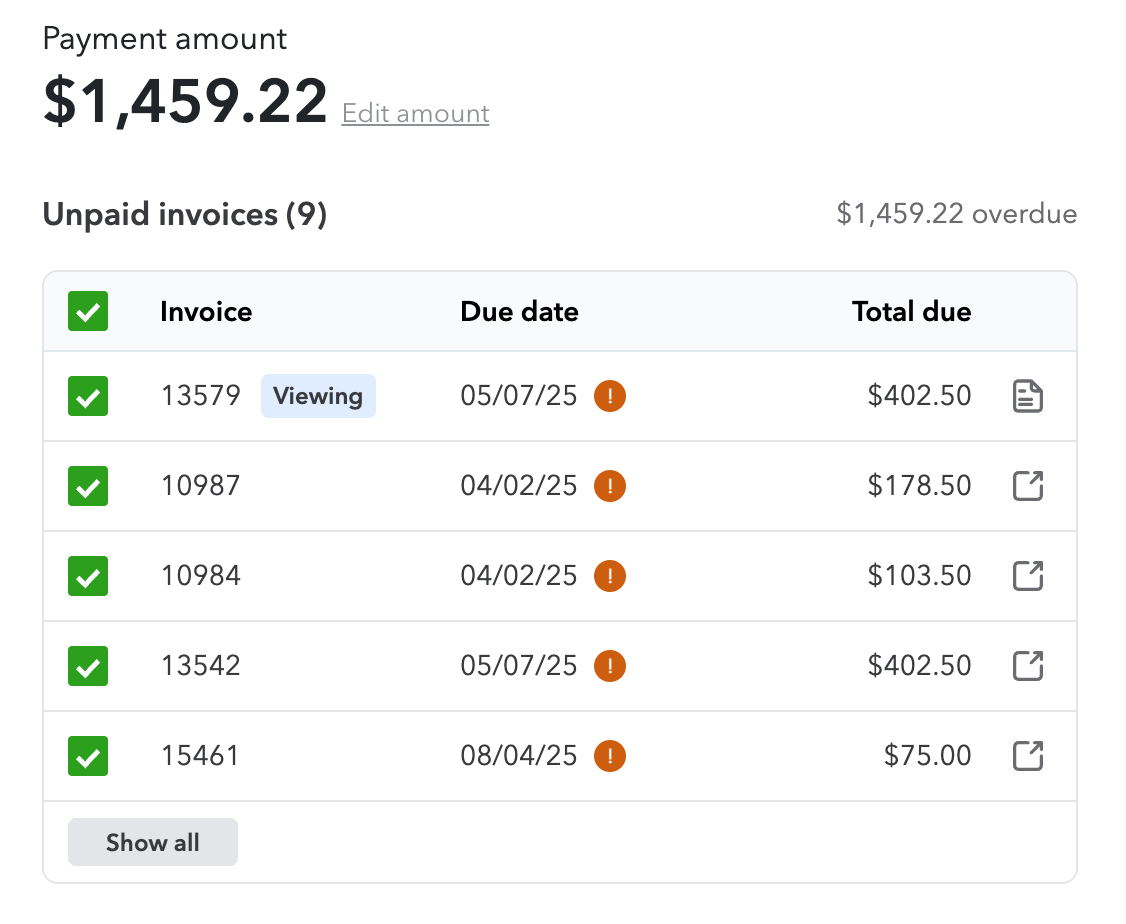The width and height of the screenshot is (1126, 924).
Task: Click the overdue warning icon for invoice 13542
Action: pos(610,666)
